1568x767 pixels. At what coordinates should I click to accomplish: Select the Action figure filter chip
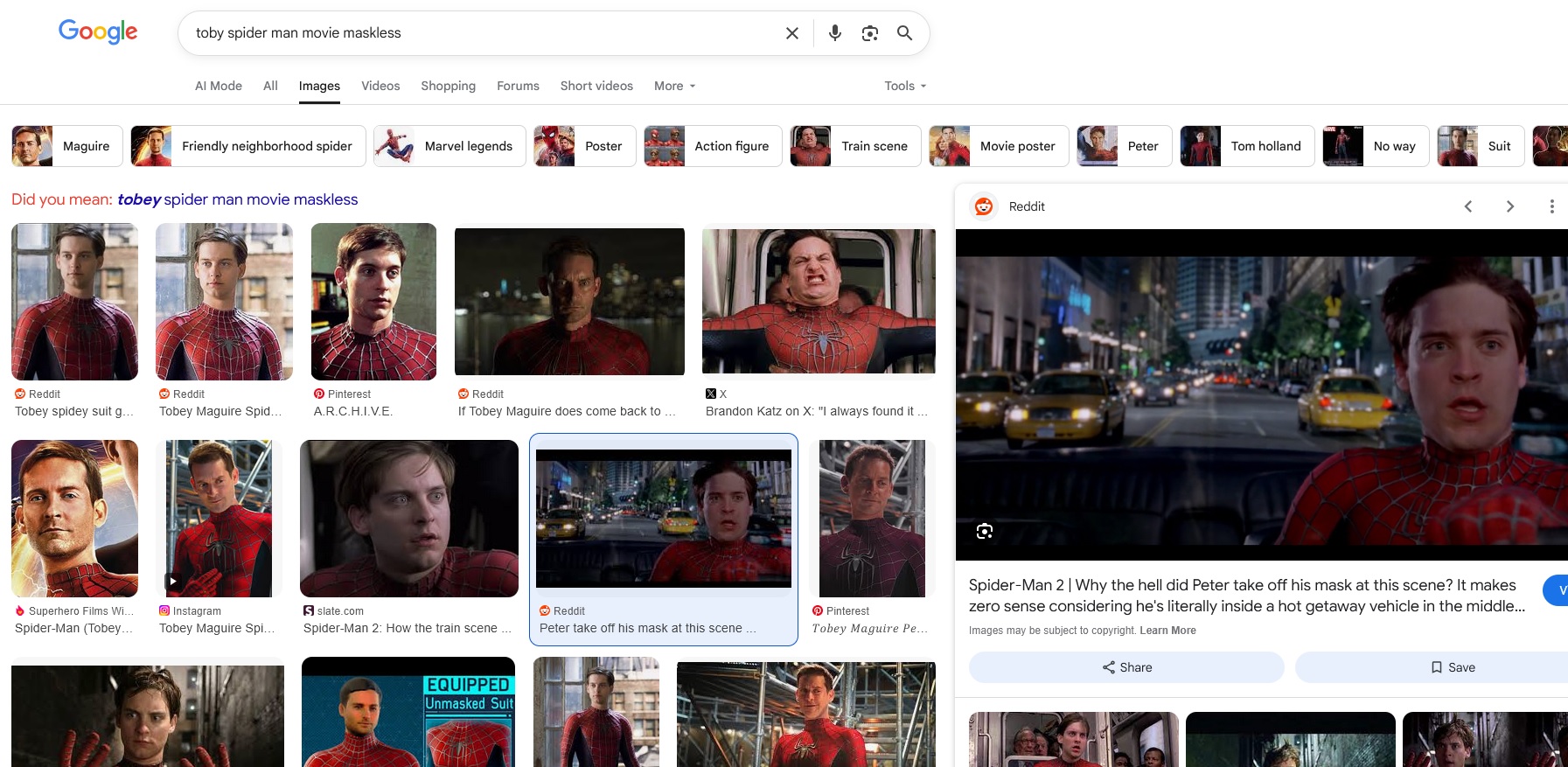(714, 146)
